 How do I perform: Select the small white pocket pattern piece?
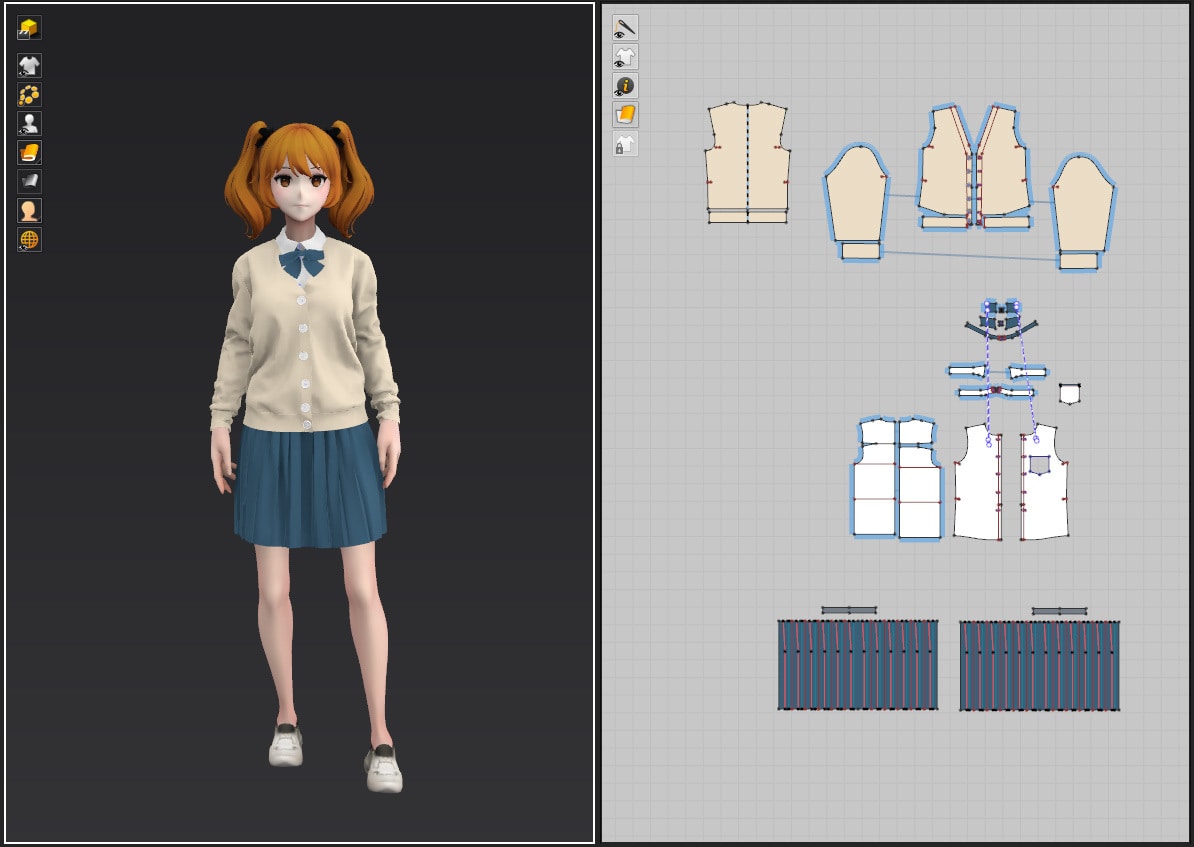coord(1069,394)
